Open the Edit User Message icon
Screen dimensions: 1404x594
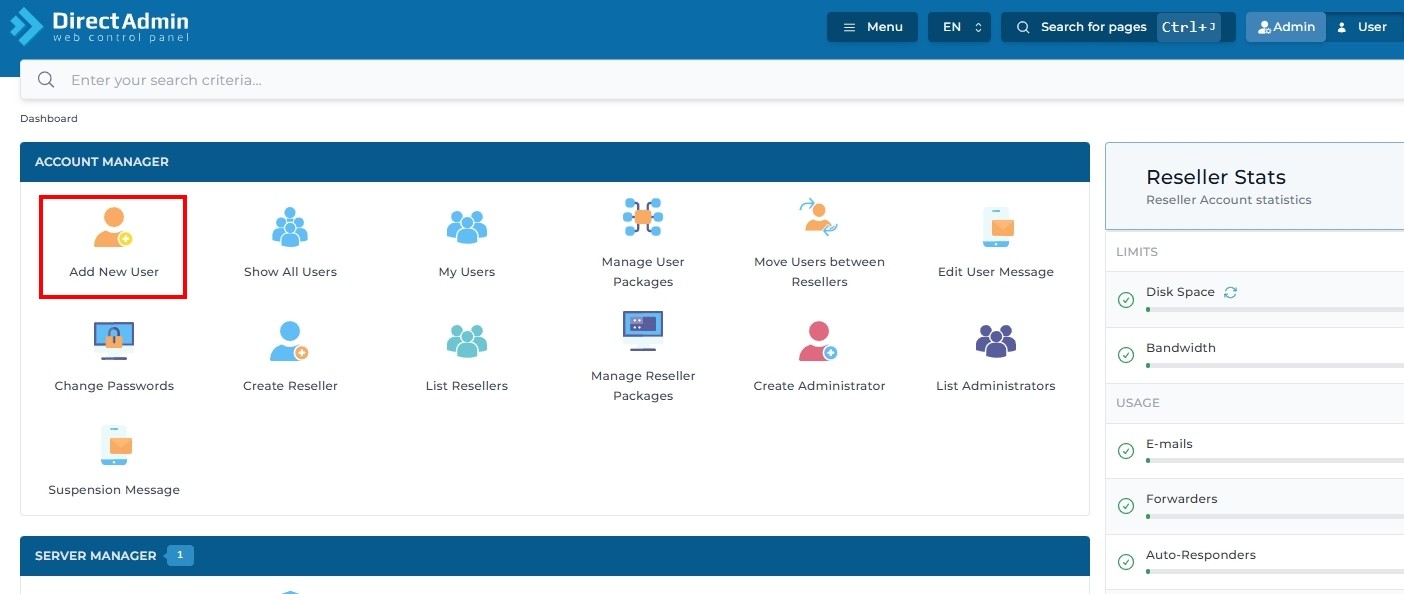(x=996, y=228)
